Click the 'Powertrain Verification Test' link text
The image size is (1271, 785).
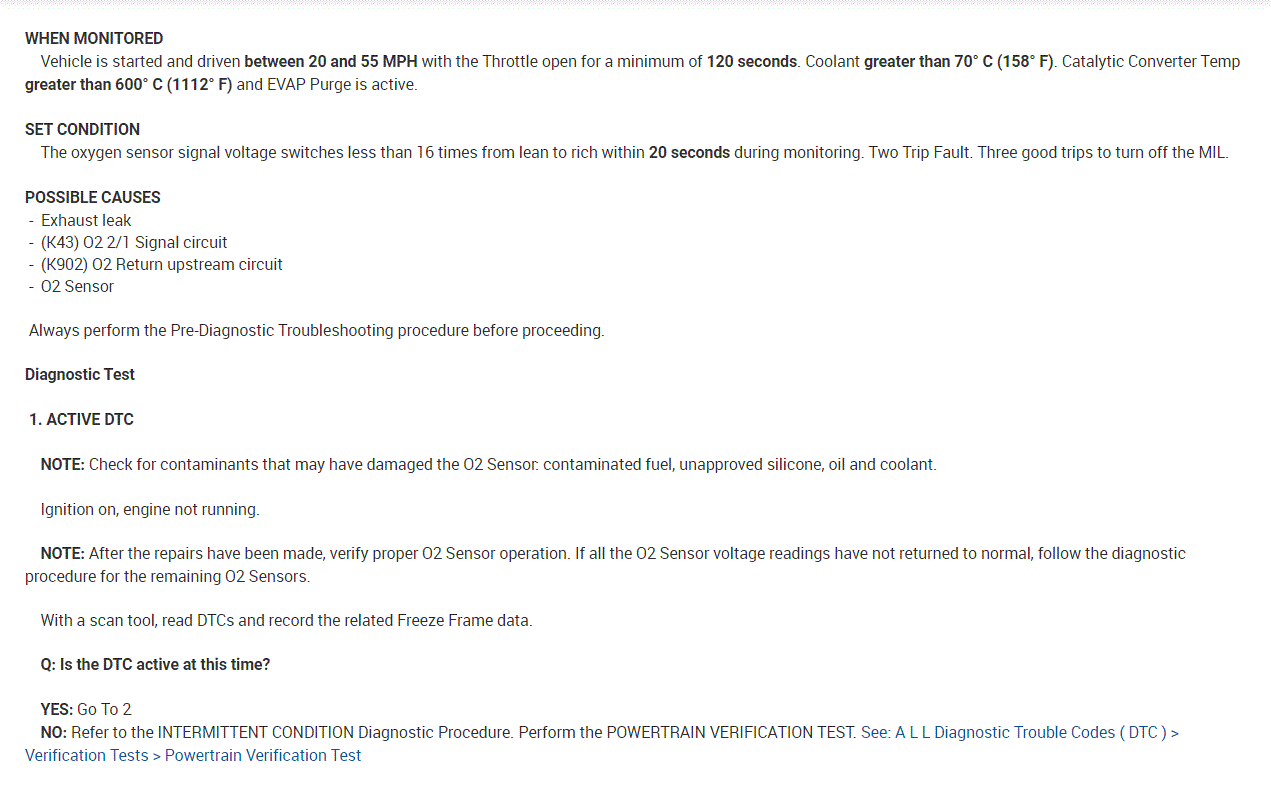tap(263, 756)
